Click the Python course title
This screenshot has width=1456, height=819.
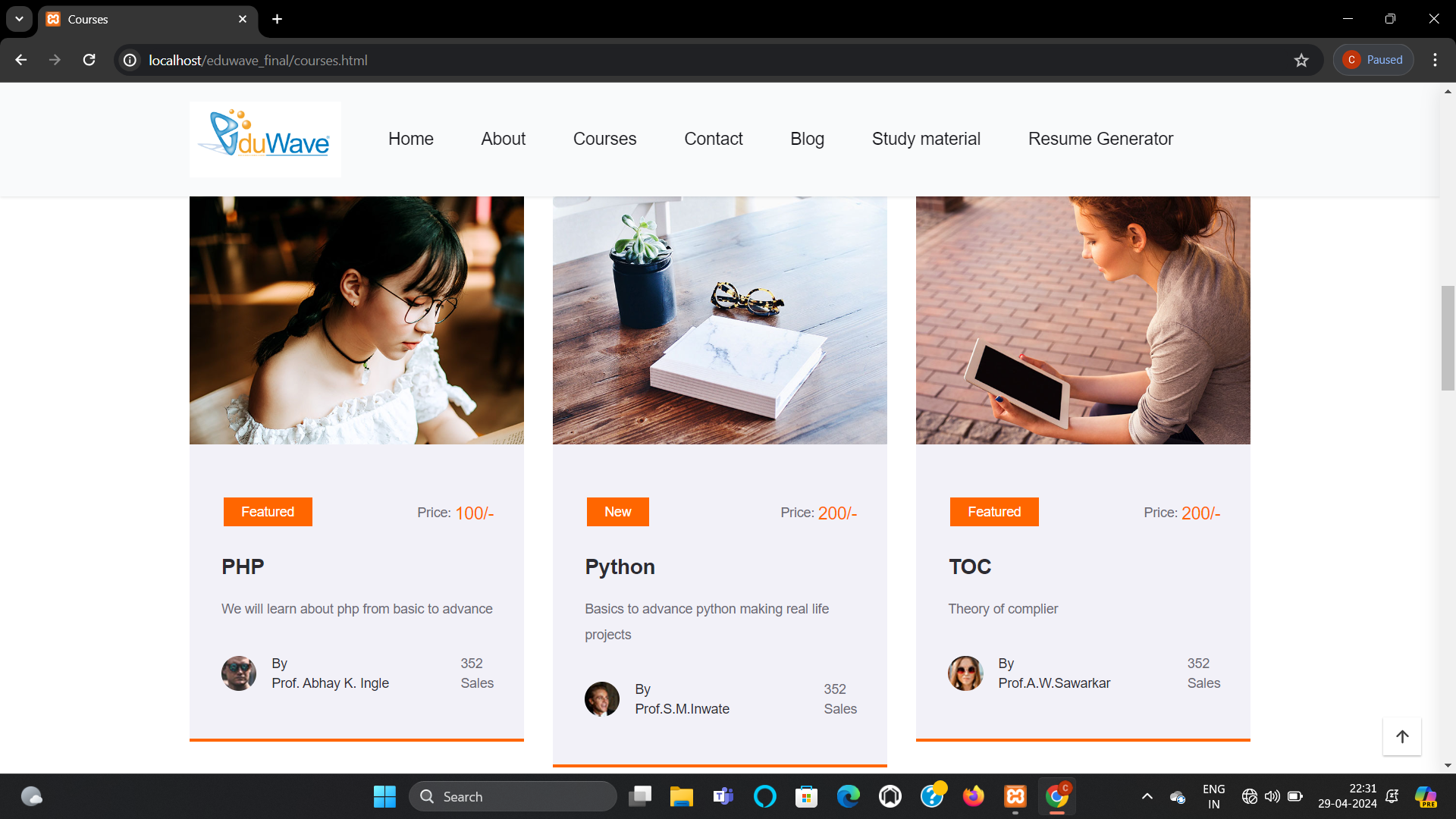pos(620,566)
